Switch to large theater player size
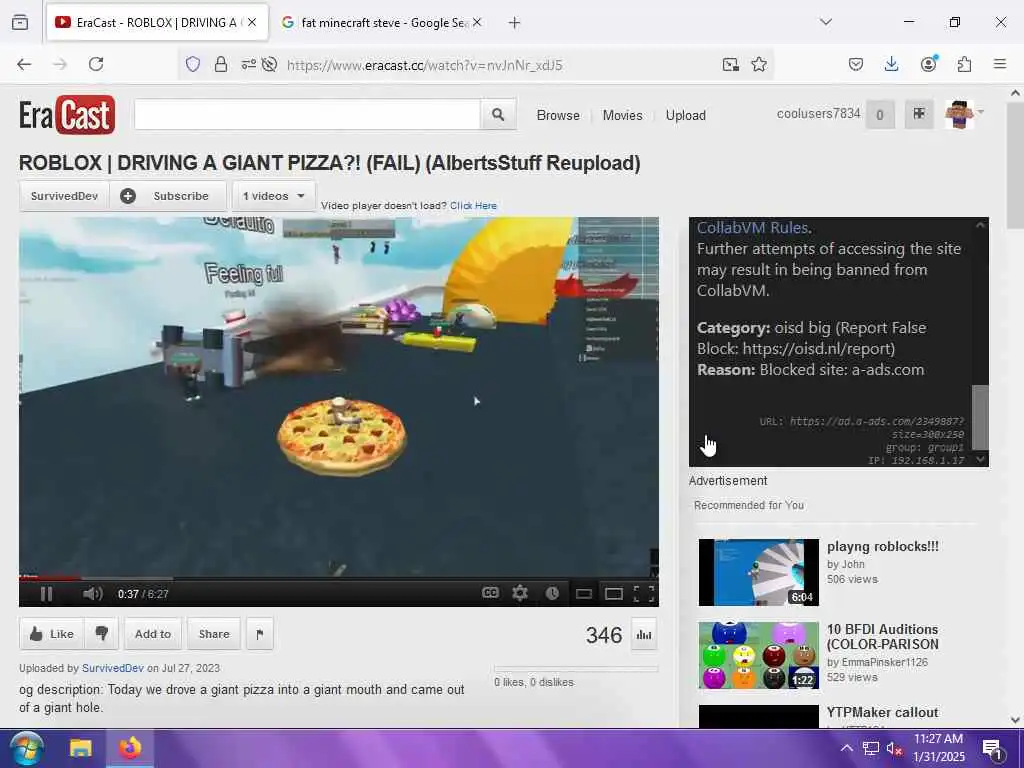The width and height of the screenshot is (1024, 768). 614,594
